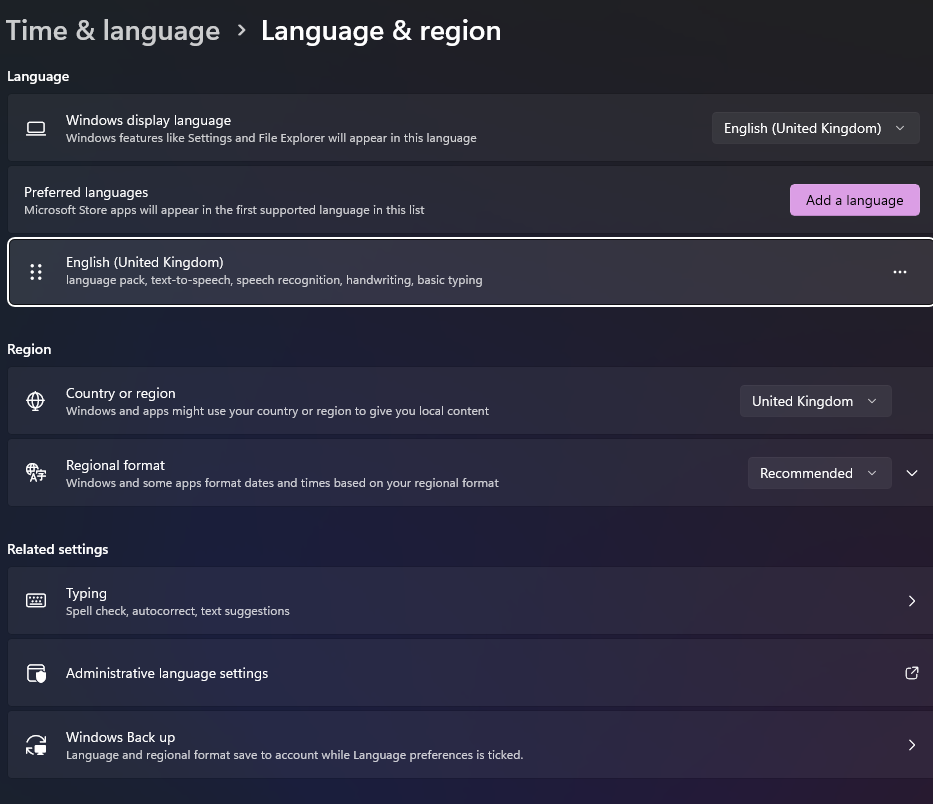Open the three-dot menu for English (United Kingdom)
The height and width of the screenshot is (804, 933).
point(899,271)
